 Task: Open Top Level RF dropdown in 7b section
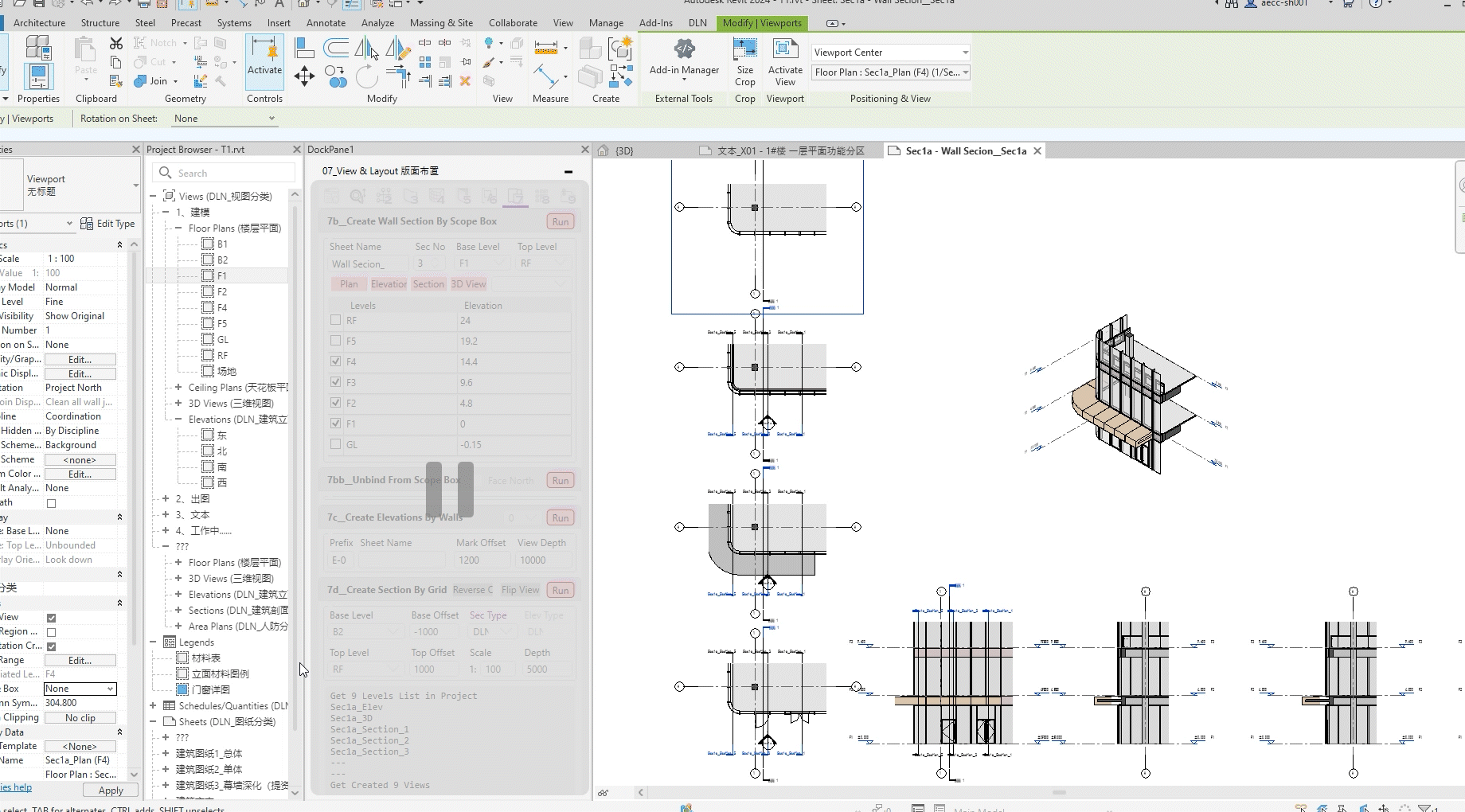545,264
